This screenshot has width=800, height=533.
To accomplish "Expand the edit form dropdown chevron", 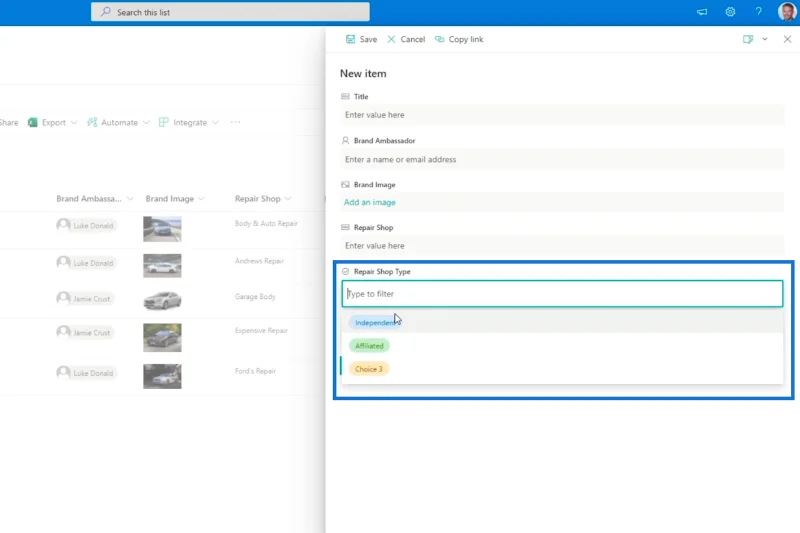I will (x=765, y=39).
